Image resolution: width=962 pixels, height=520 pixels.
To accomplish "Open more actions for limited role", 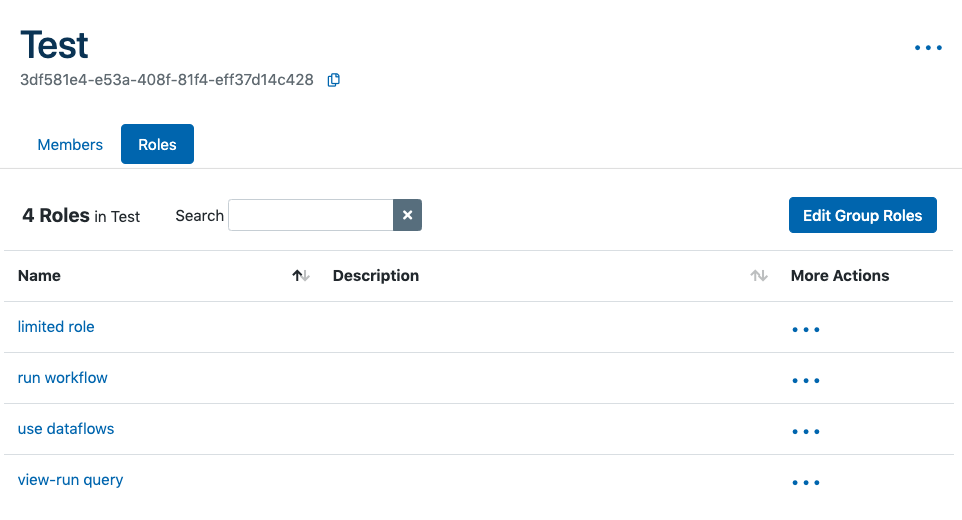I will (x=806, y=329).
